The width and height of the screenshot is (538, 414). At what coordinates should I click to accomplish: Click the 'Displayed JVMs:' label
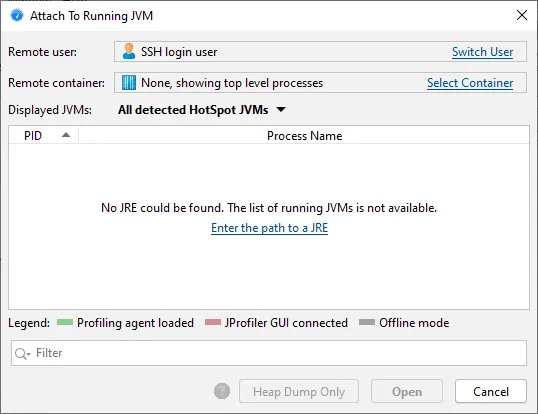click(50, 110)
